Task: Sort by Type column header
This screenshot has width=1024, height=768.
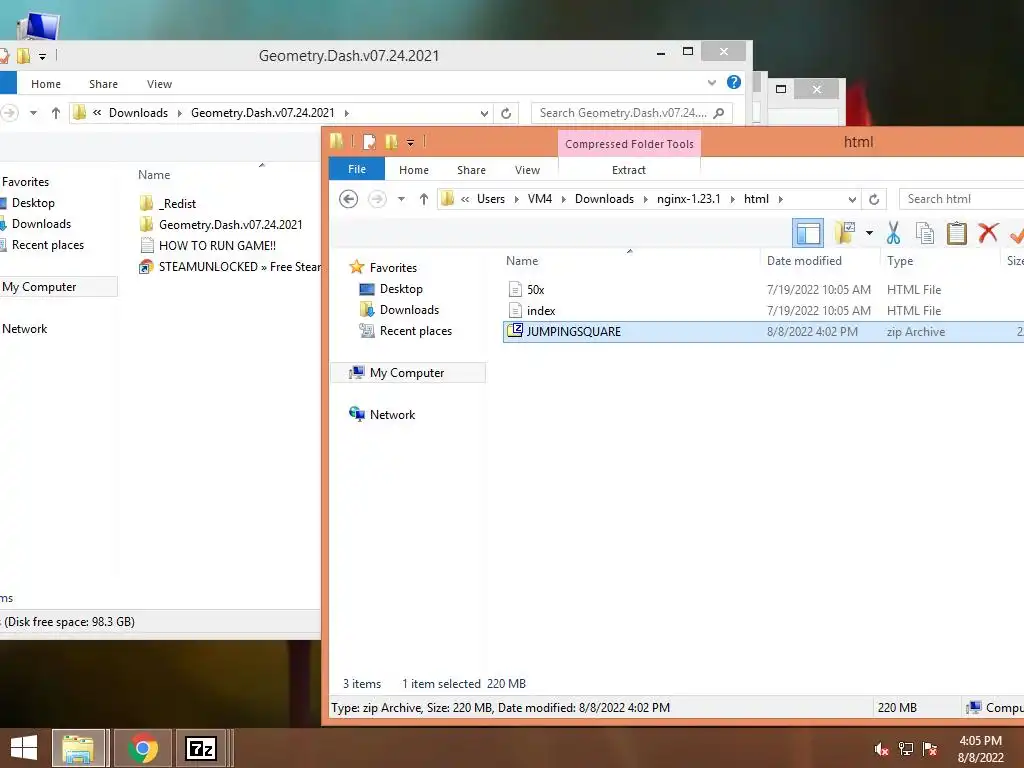Action: tap(900, 261)
